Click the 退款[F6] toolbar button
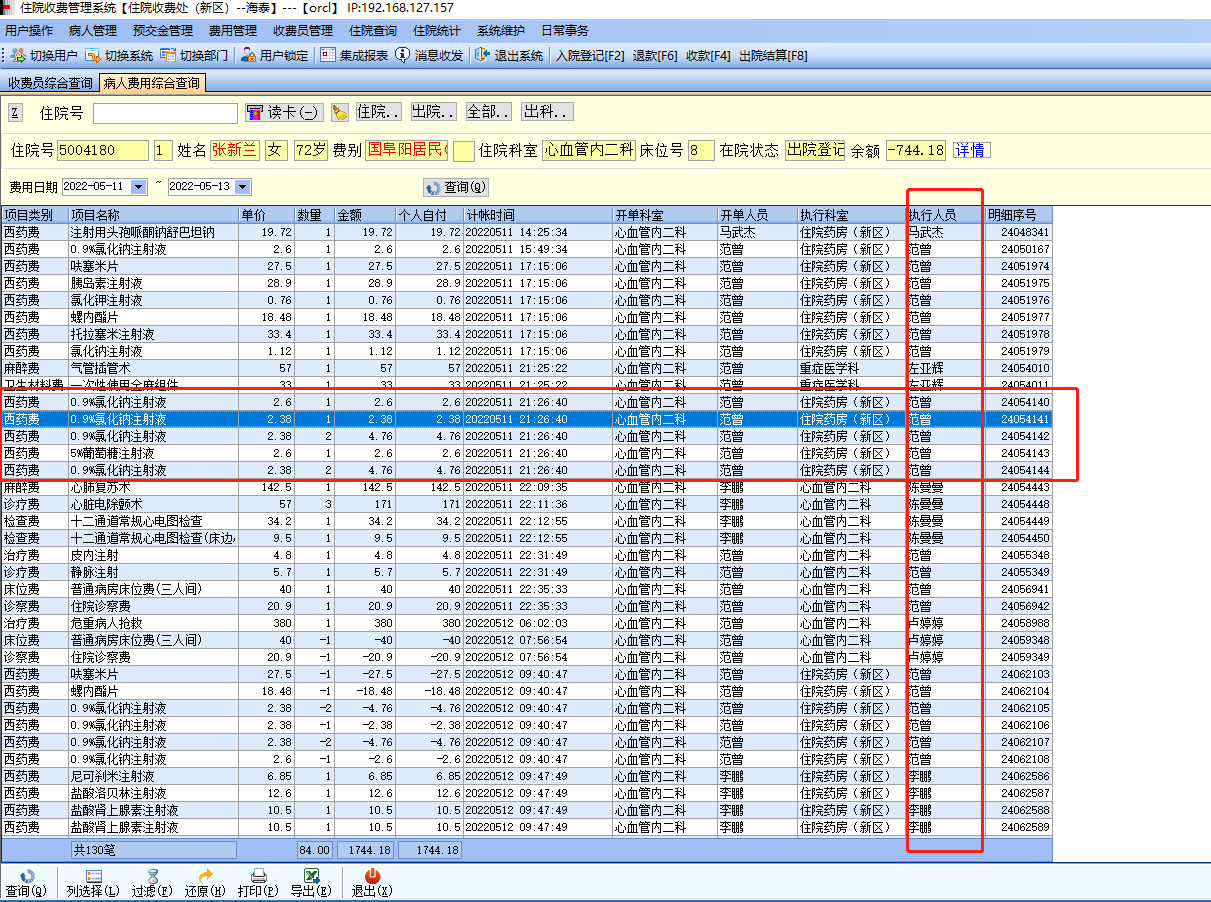Screen dimensions: 1211x902 point(655,56)
